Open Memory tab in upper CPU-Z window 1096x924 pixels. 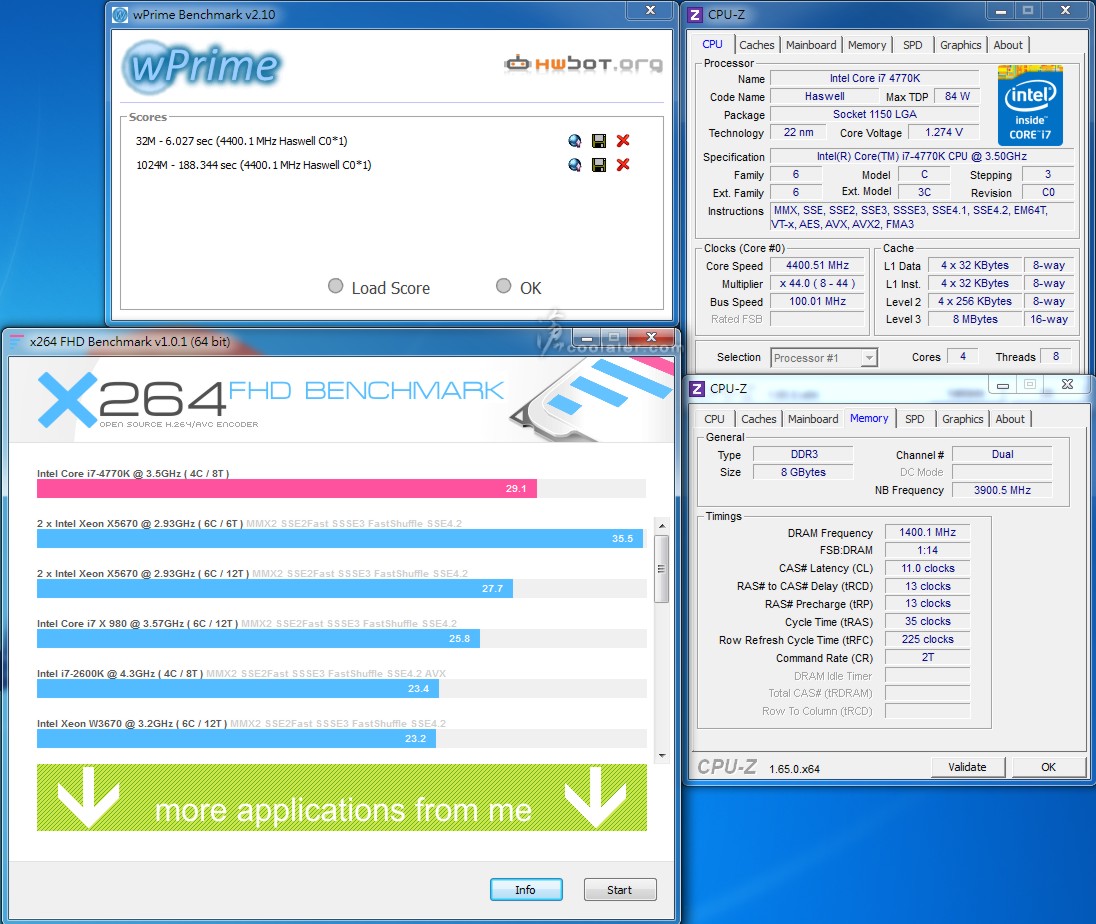[x=867, y=45]
